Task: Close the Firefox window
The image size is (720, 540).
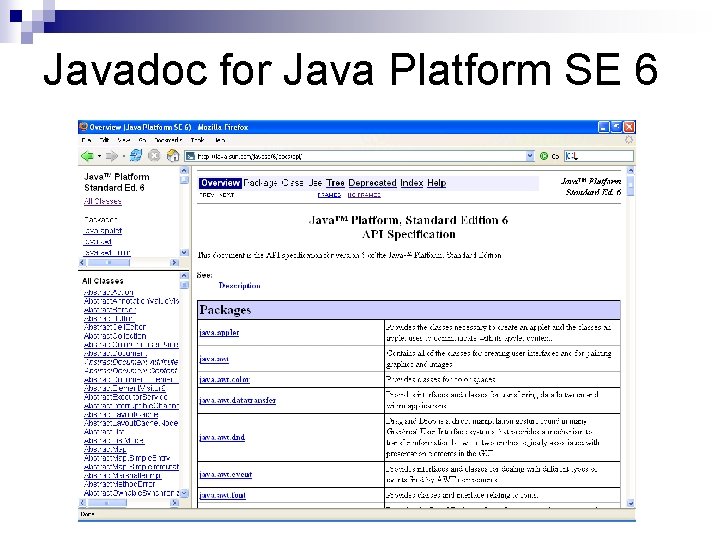Action: tap(629, 127)
